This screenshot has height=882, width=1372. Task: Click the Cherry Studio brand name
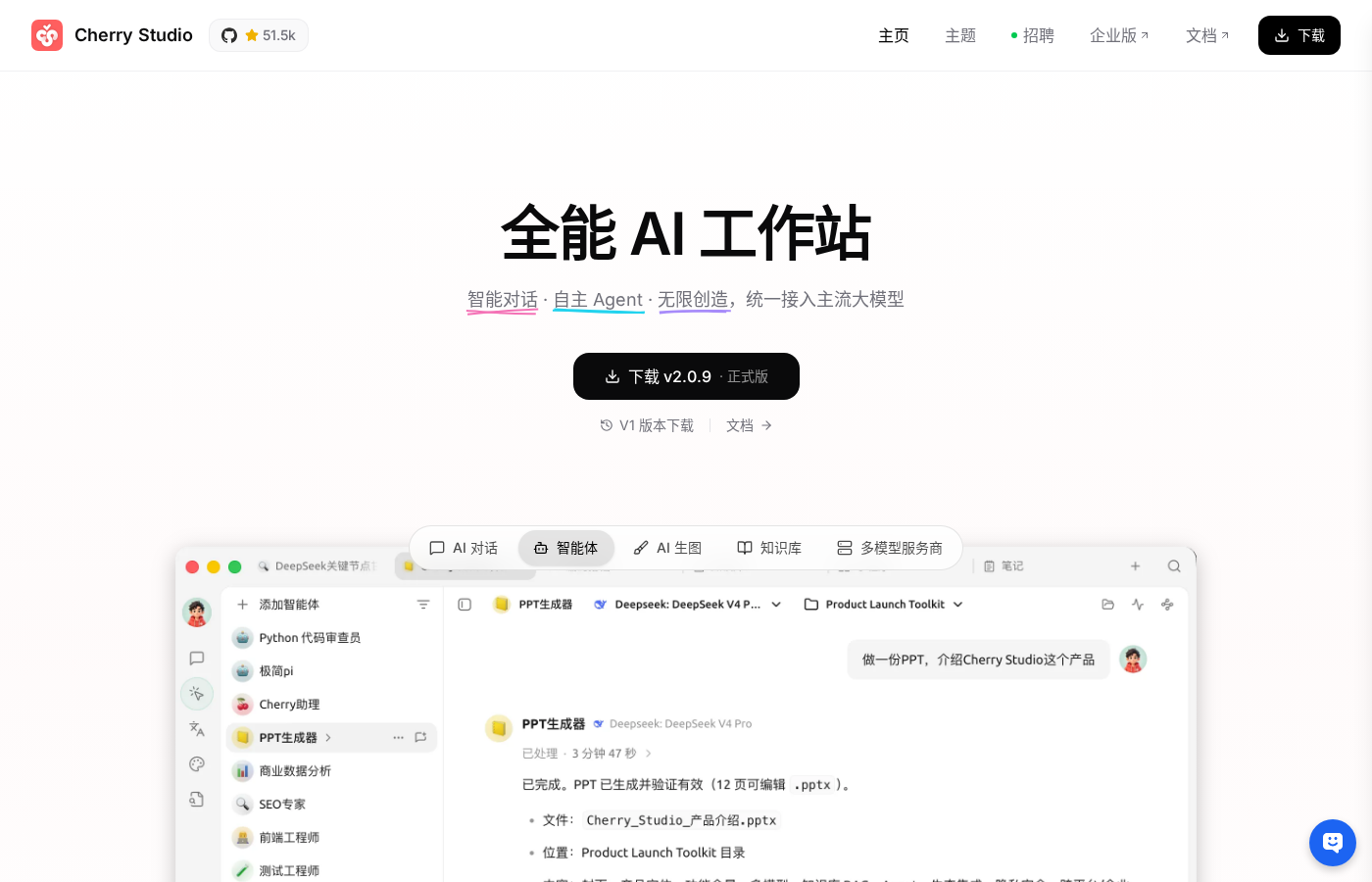tap(133, 35)
